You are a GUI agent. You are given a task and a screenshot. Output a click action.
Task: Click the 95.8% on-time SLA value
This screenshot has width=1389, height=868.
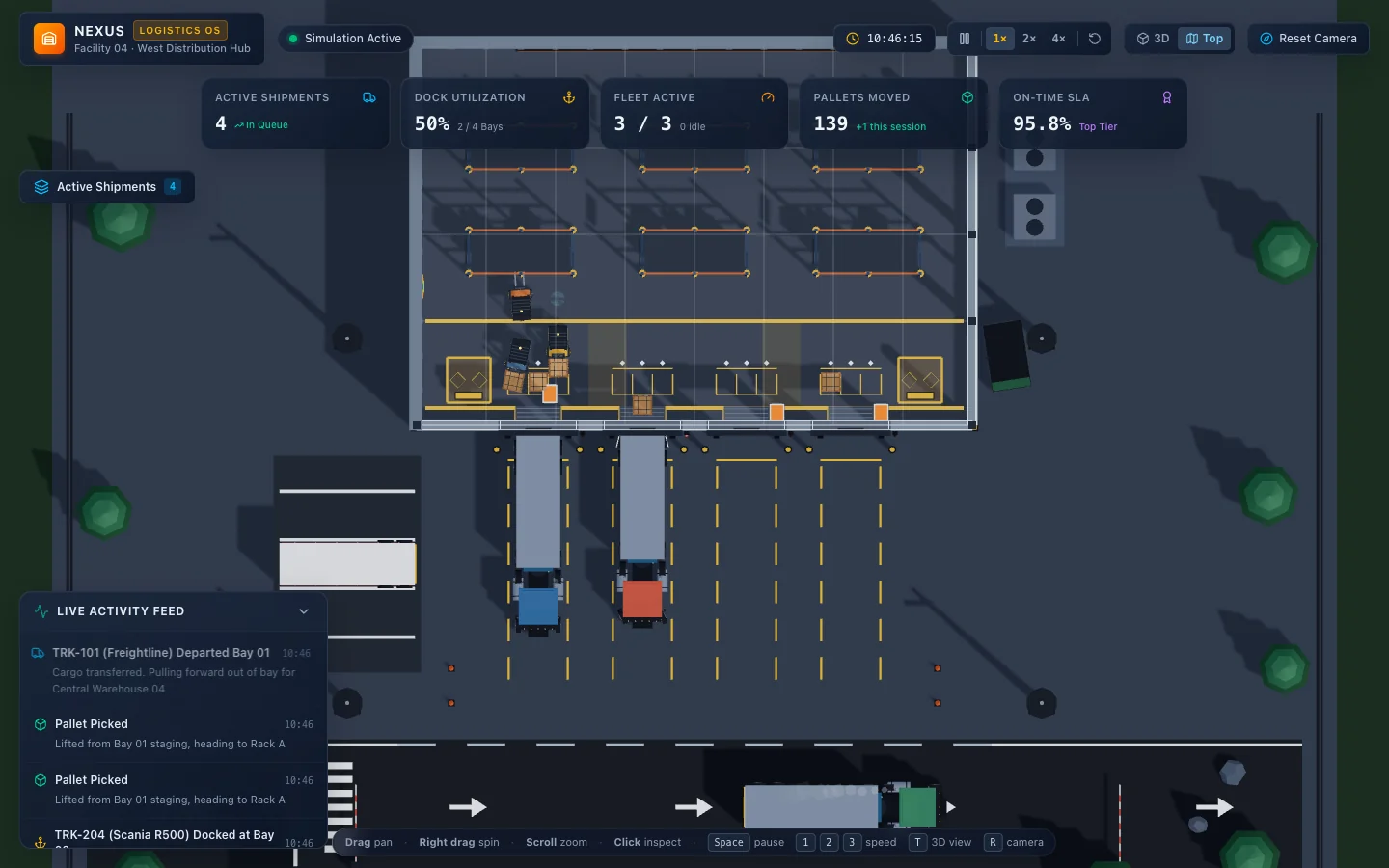click(1042, 123)
